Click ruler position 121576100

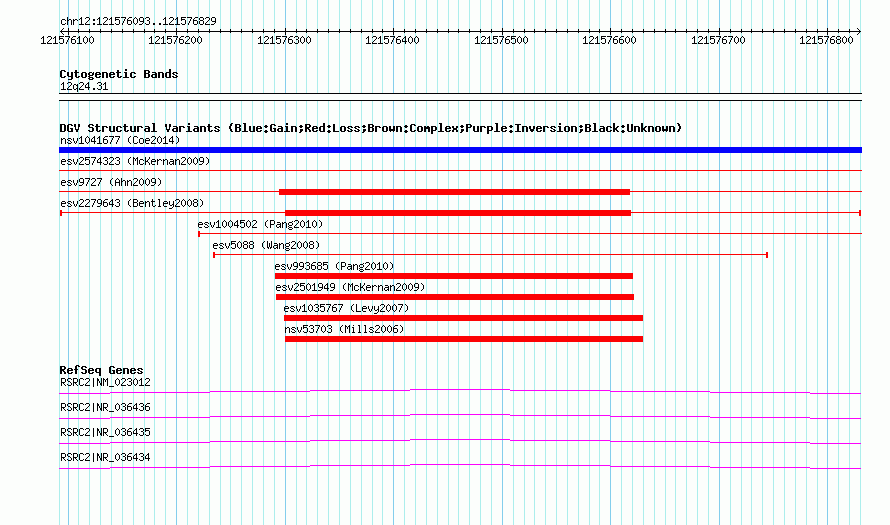point(67,40)
